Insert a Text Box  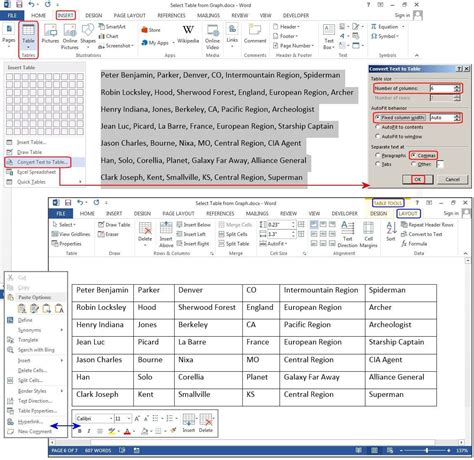pyautogui.click(x=329, y=37)
